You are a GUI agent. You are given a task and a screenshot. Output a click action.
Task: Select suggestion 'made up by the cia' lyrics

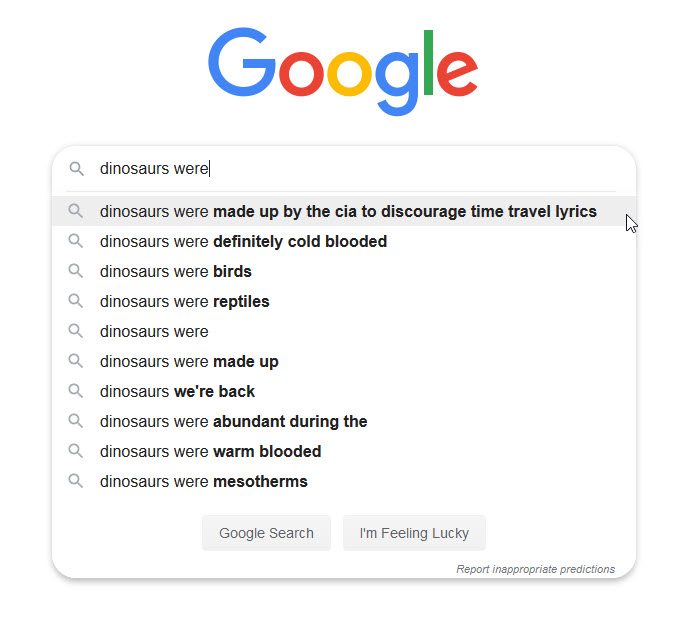point(348,211)
